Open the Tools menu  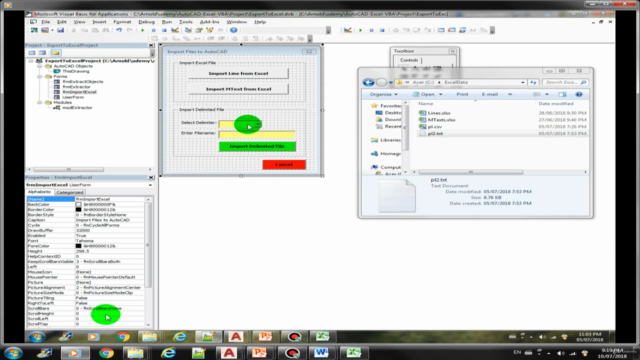(x=186, y=22)
